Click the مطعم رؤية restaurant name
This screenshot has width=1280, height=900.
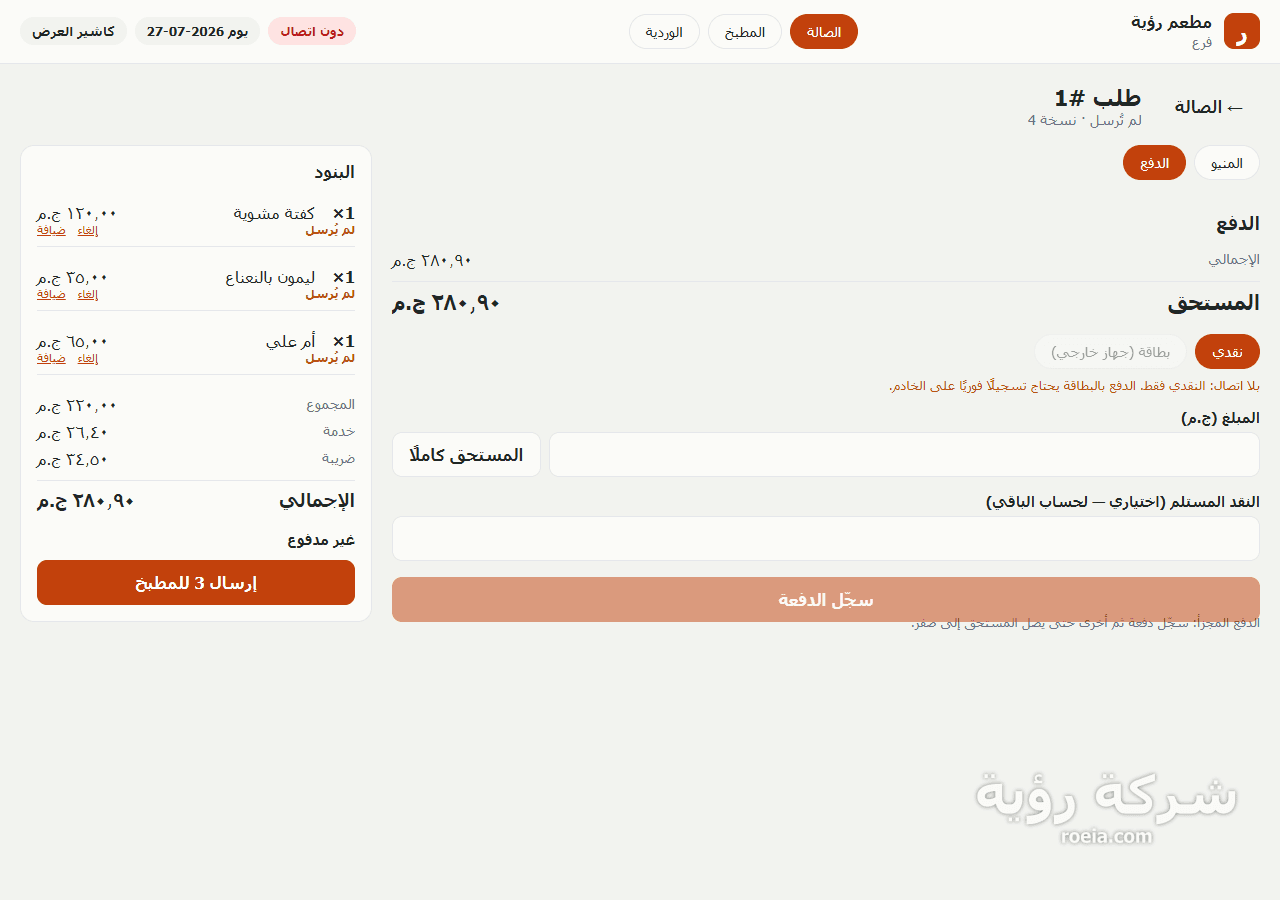pyautogui.click(x=1171, y=22)
